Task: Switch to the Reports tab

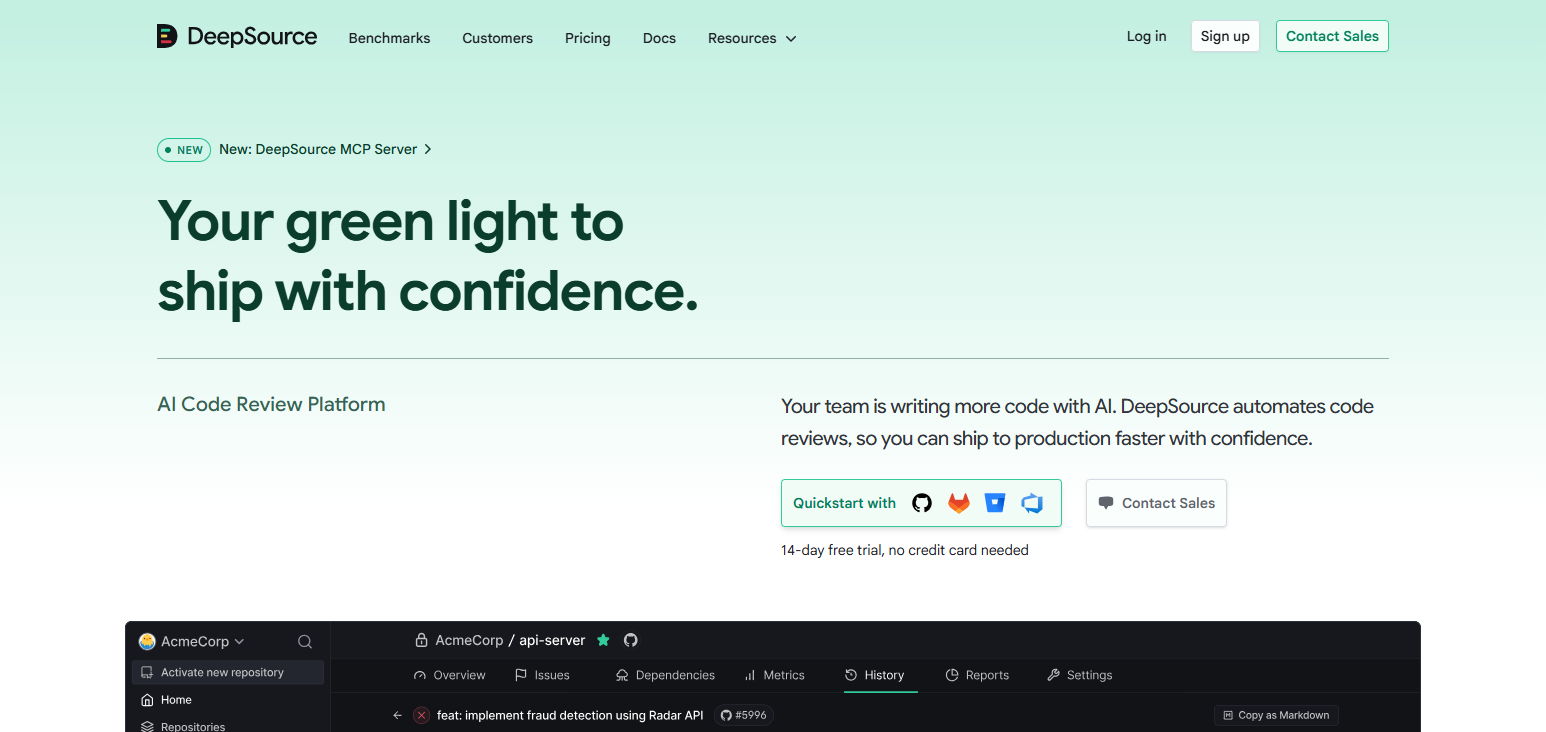Action: [x=977, y=675]
